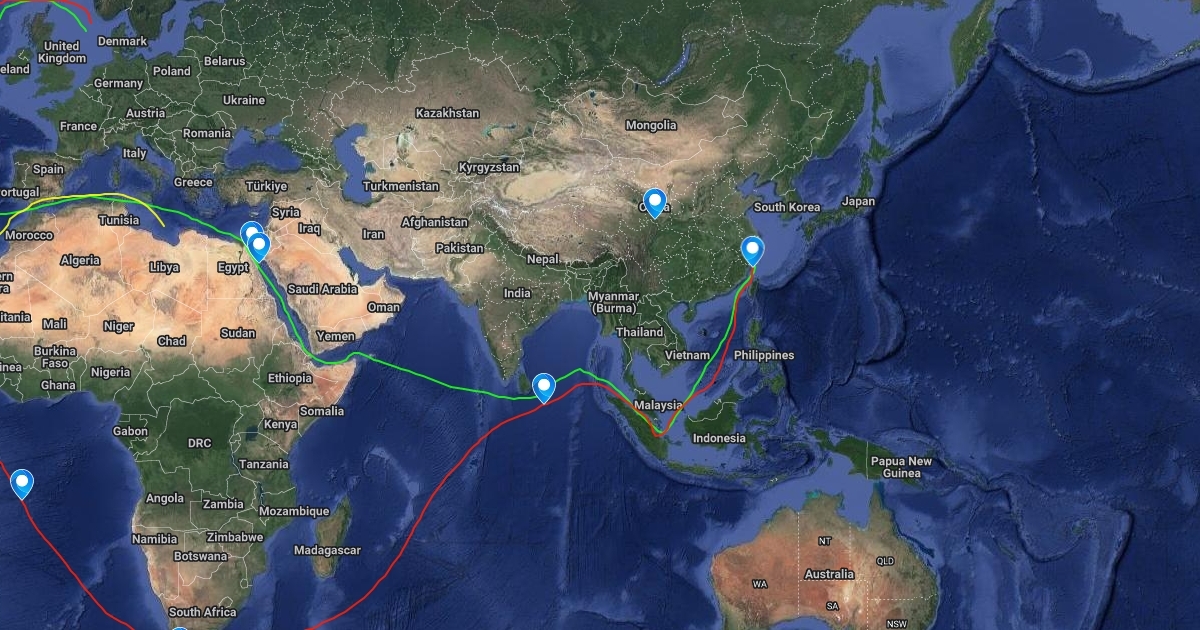Click the front map pin over Egypt

(259, 247)
